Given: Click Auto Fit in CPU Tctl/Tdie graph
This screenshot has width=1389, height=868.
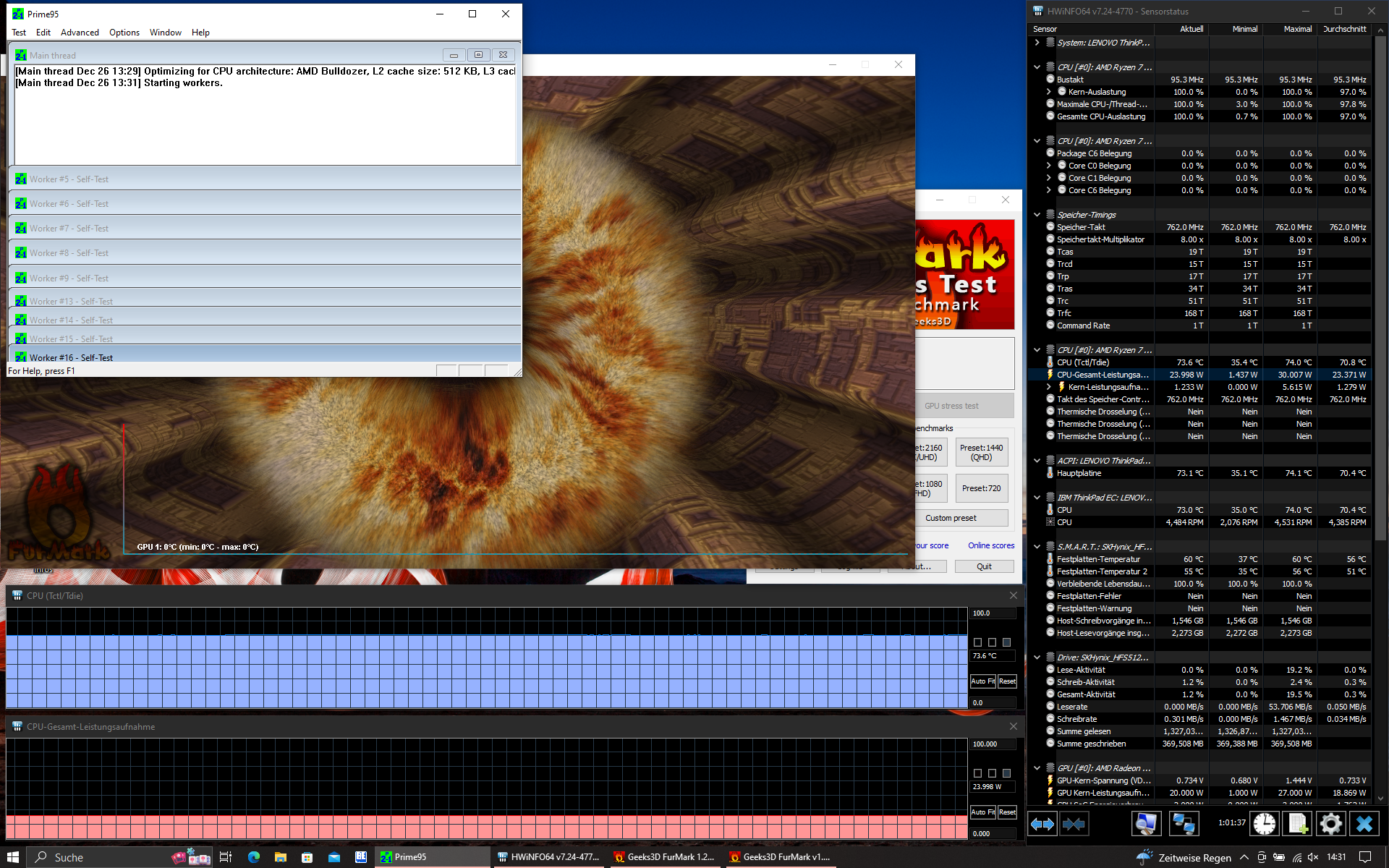Looking at the screenshot, I should pyautogui.click(x=982, y=681).
